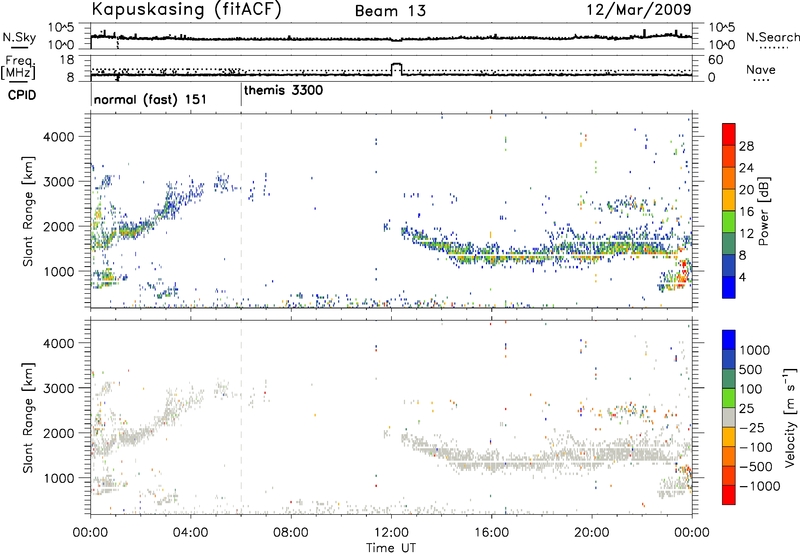Click the "16:00" time tick label
This screenshot has height=554, width=800.
point(491,533)
